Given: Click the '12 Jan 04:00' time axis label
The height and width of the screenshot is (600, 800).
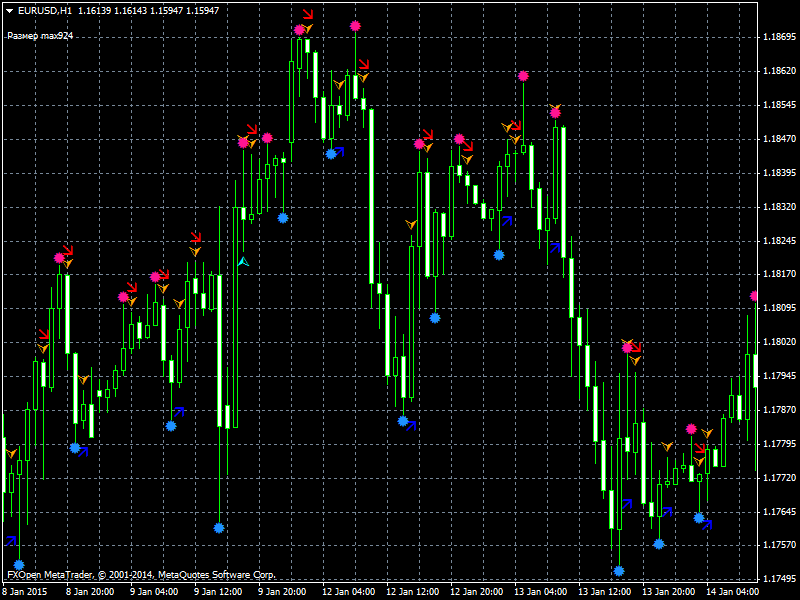Looking at the screenshot, I should [348, 592].
